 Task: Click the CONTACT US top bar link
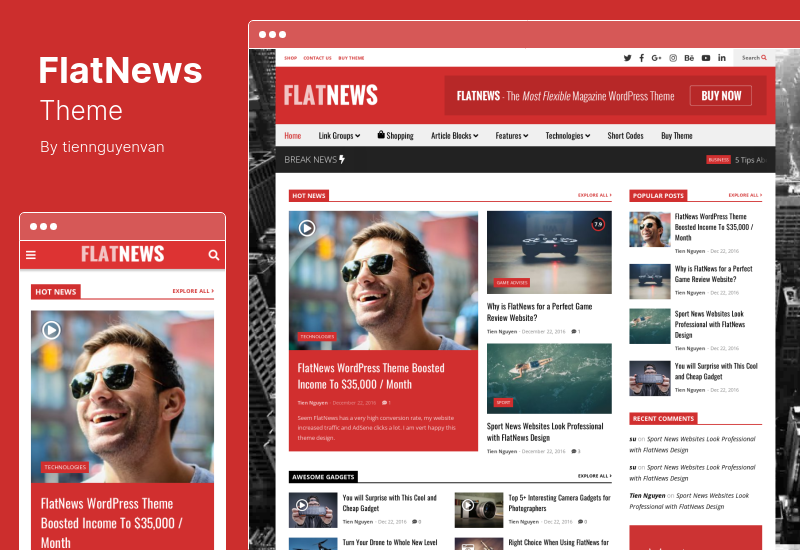pyautogui.click(x=317, y=58)
